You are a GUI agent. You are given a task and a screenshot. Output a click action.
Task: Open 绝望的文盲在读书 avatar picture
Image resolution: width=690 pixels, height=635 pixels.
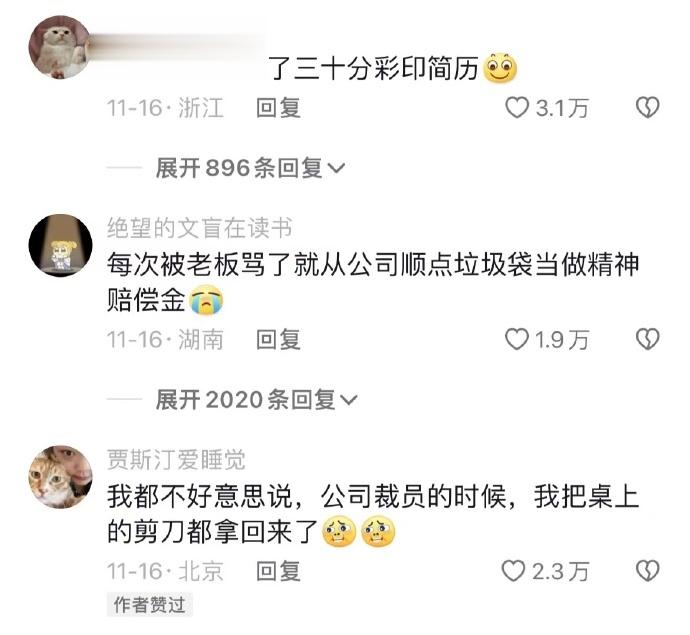click(x=60, y=246)
